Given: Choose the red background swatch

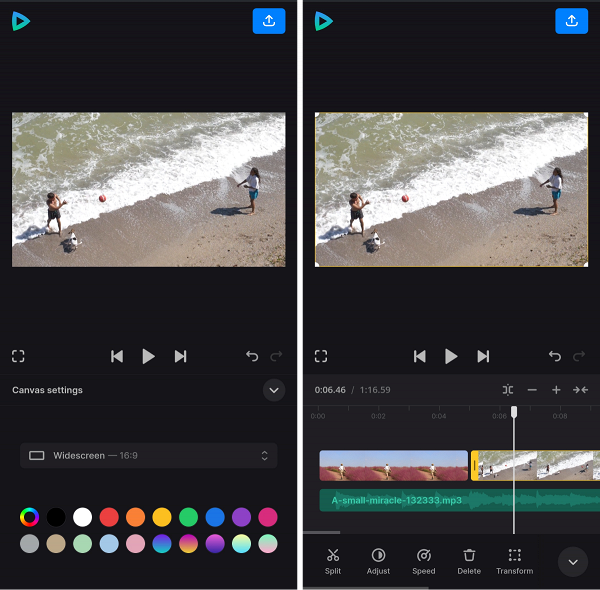Looking at the screenshot, I should (109, 517).
